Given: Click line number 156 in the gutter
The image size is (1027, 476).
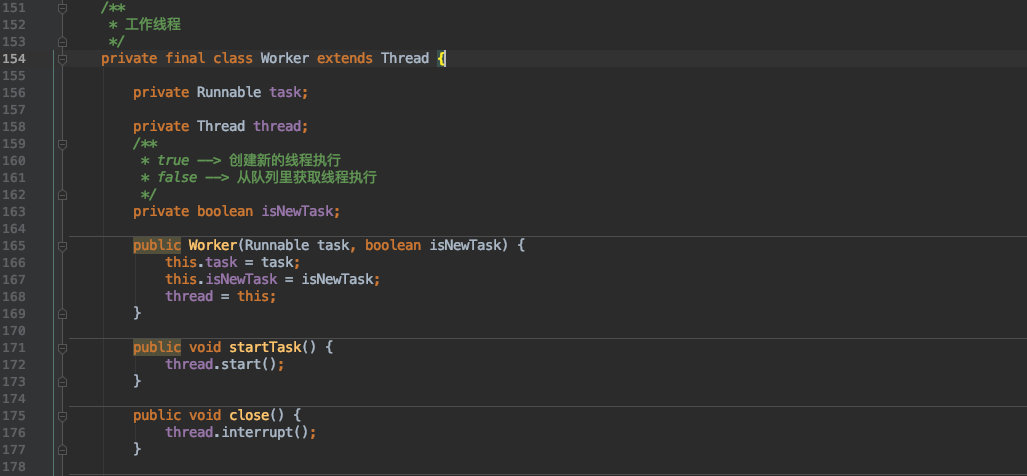Looking at the screenshot, I should pyautogui.click(x=14, y=92).
